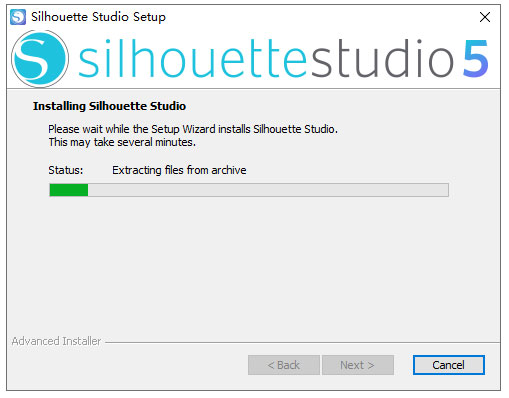509x398 pixels.
Task: Click the This may take several minutes text
Action: click(x=122, y=142)
